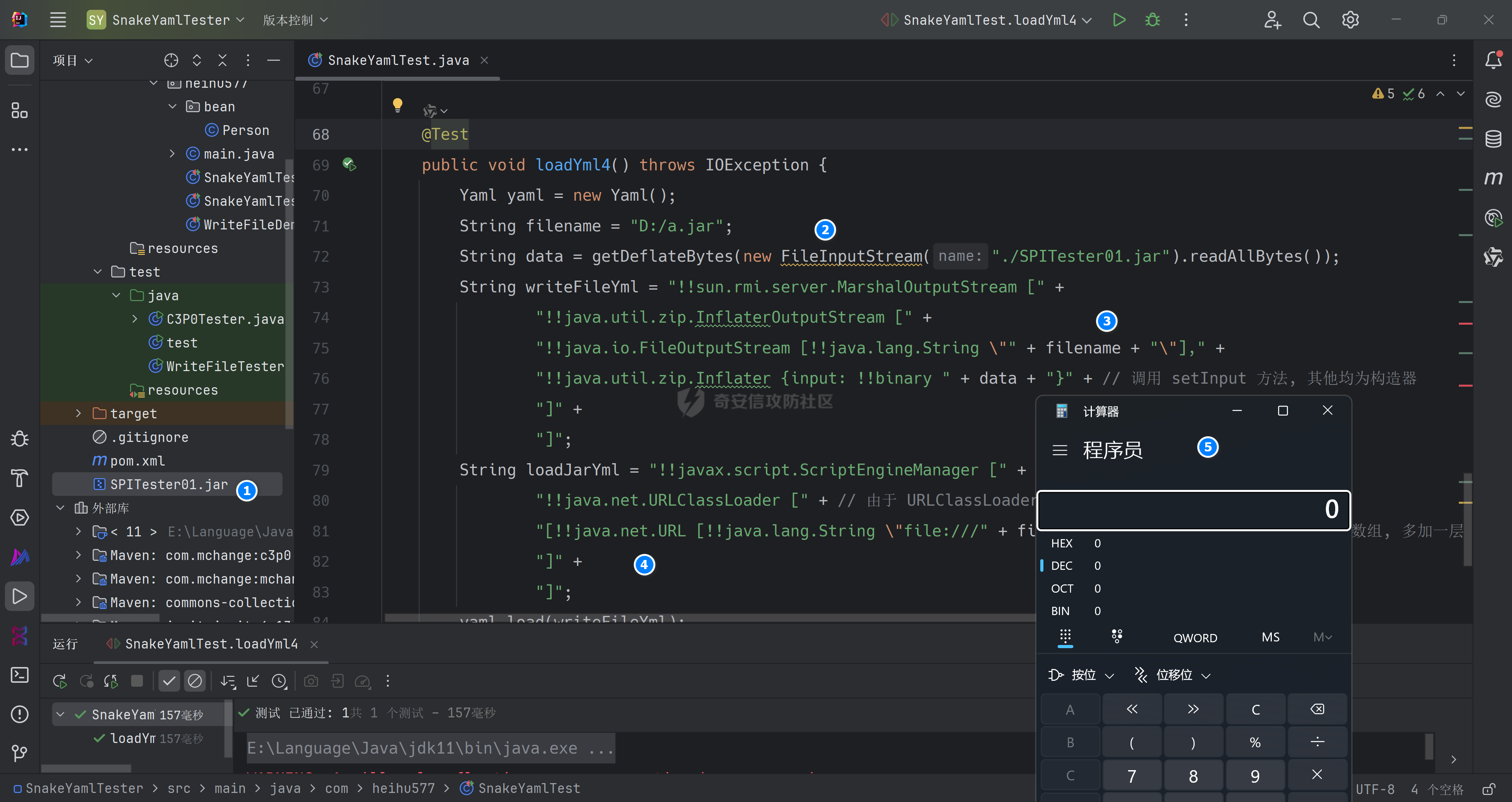Open 按位 bitwise dropdown in Calculator
Screen dimensions: 1512x802
[x=1081, y=675]
